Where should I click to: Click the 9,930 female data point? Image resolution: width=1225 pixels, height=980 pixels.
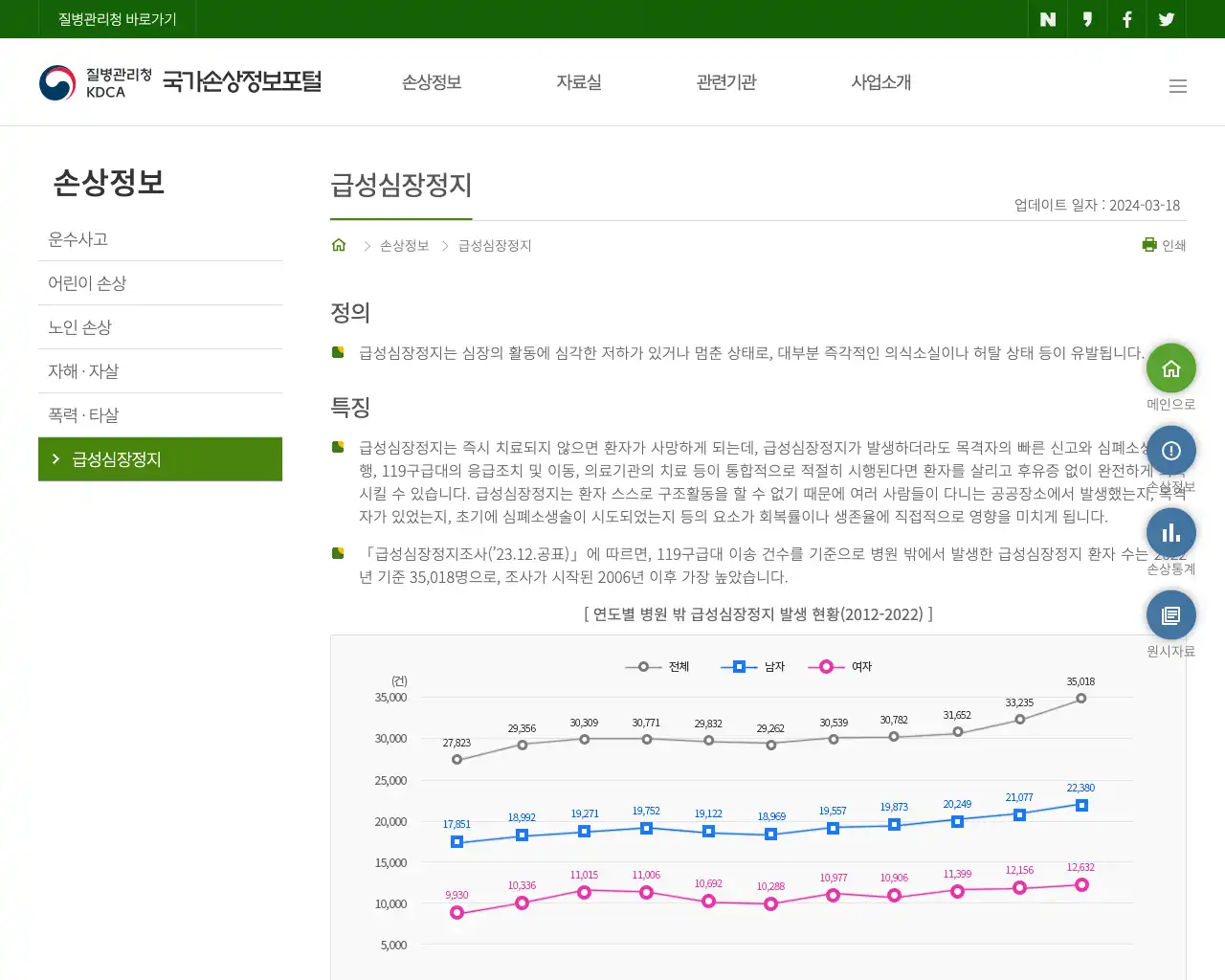click(x=457, y=913)
